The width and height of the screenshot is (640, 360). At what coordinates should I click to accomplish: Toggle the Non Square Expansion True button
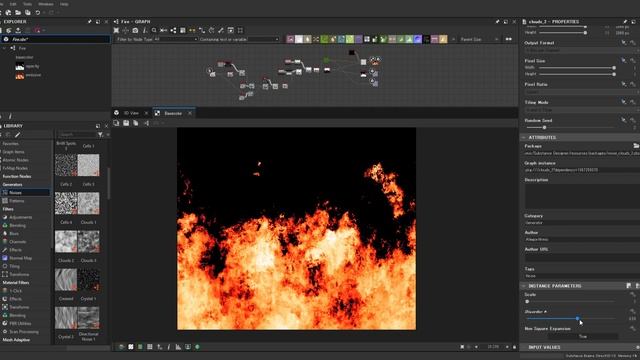tap(582, 336)
